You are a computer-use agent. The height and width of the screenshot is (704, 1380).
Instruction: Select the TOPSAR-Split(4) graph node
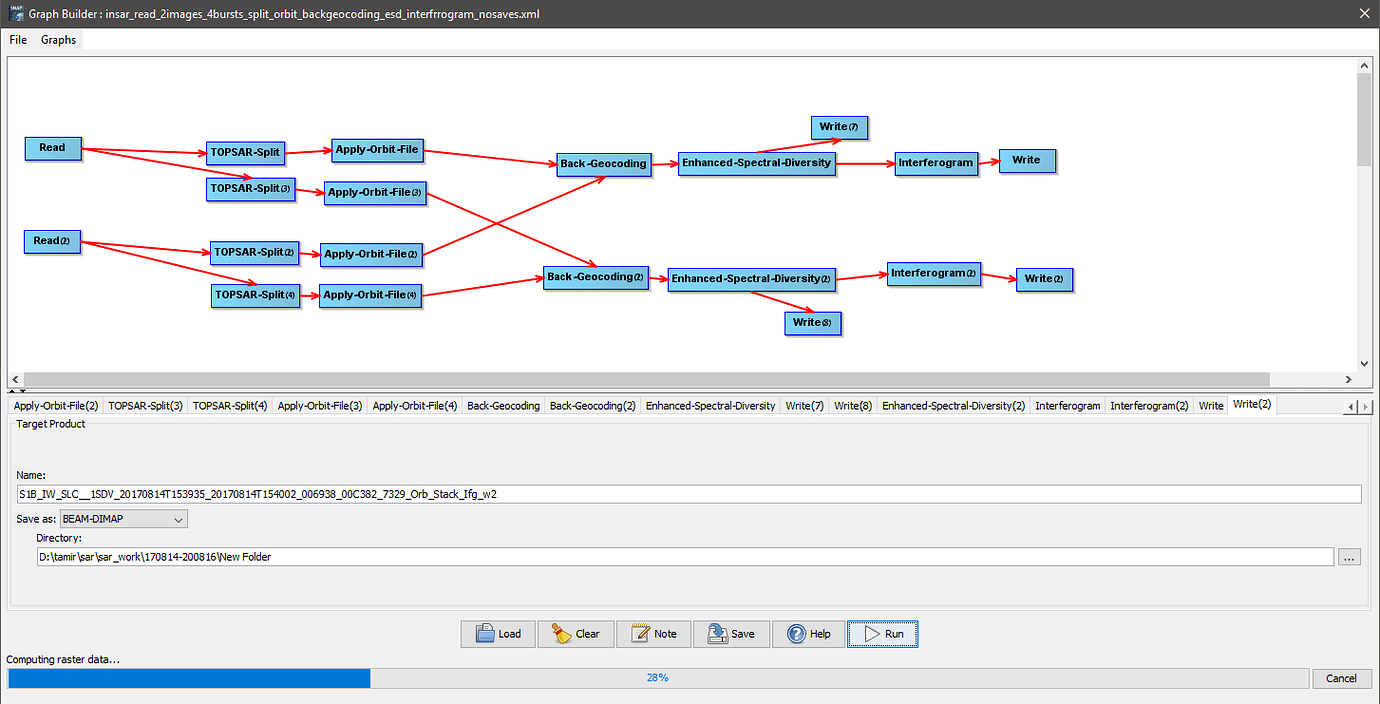[255, 296]
